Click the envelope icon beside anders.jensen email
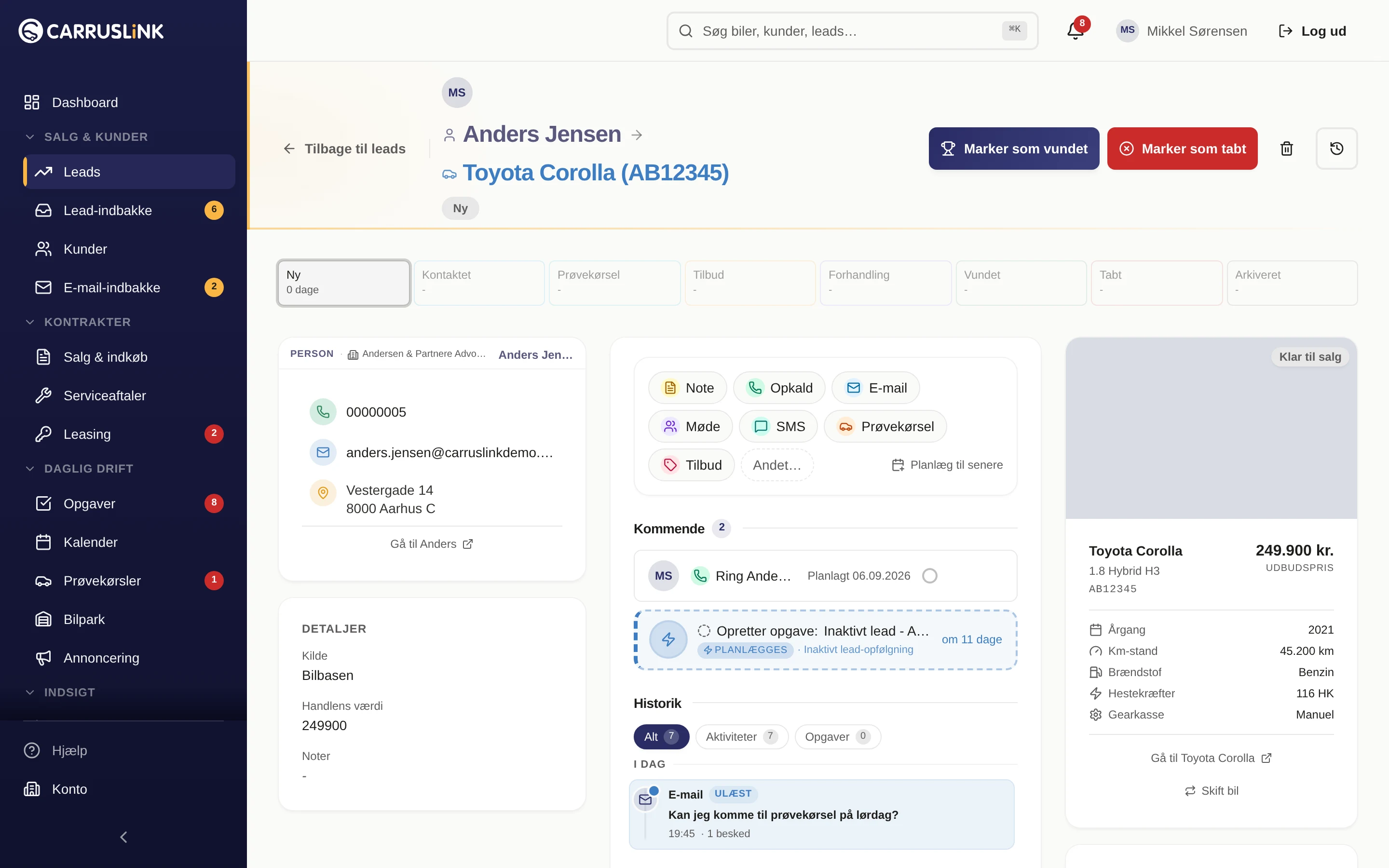The width and height of the screenshot is (1389, 868). [x=323, y=452]
